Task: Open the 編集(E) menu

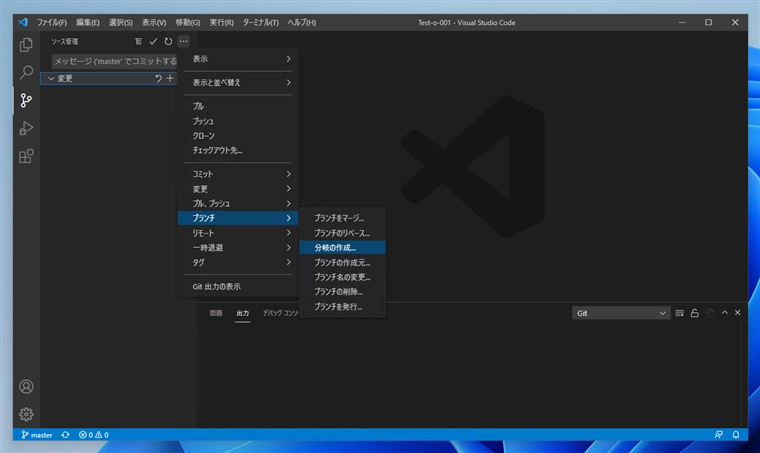Action: pos(88,22)
